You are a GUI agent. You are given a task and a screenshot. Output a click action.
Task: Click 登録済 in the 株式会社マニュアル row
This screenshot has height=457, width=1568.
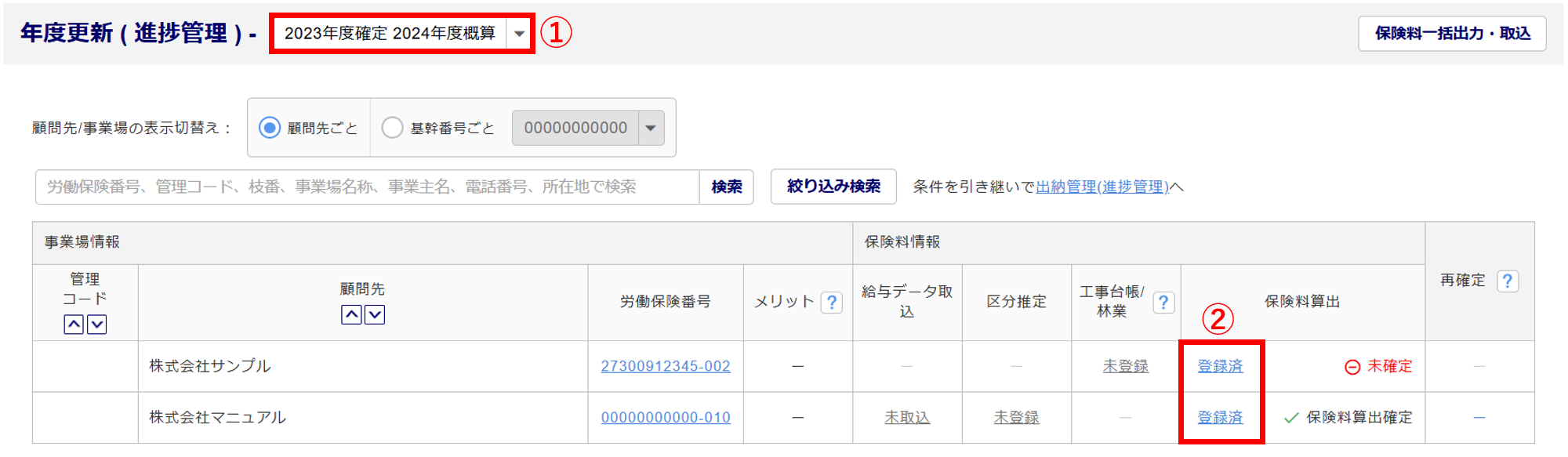click(1220, 418)
